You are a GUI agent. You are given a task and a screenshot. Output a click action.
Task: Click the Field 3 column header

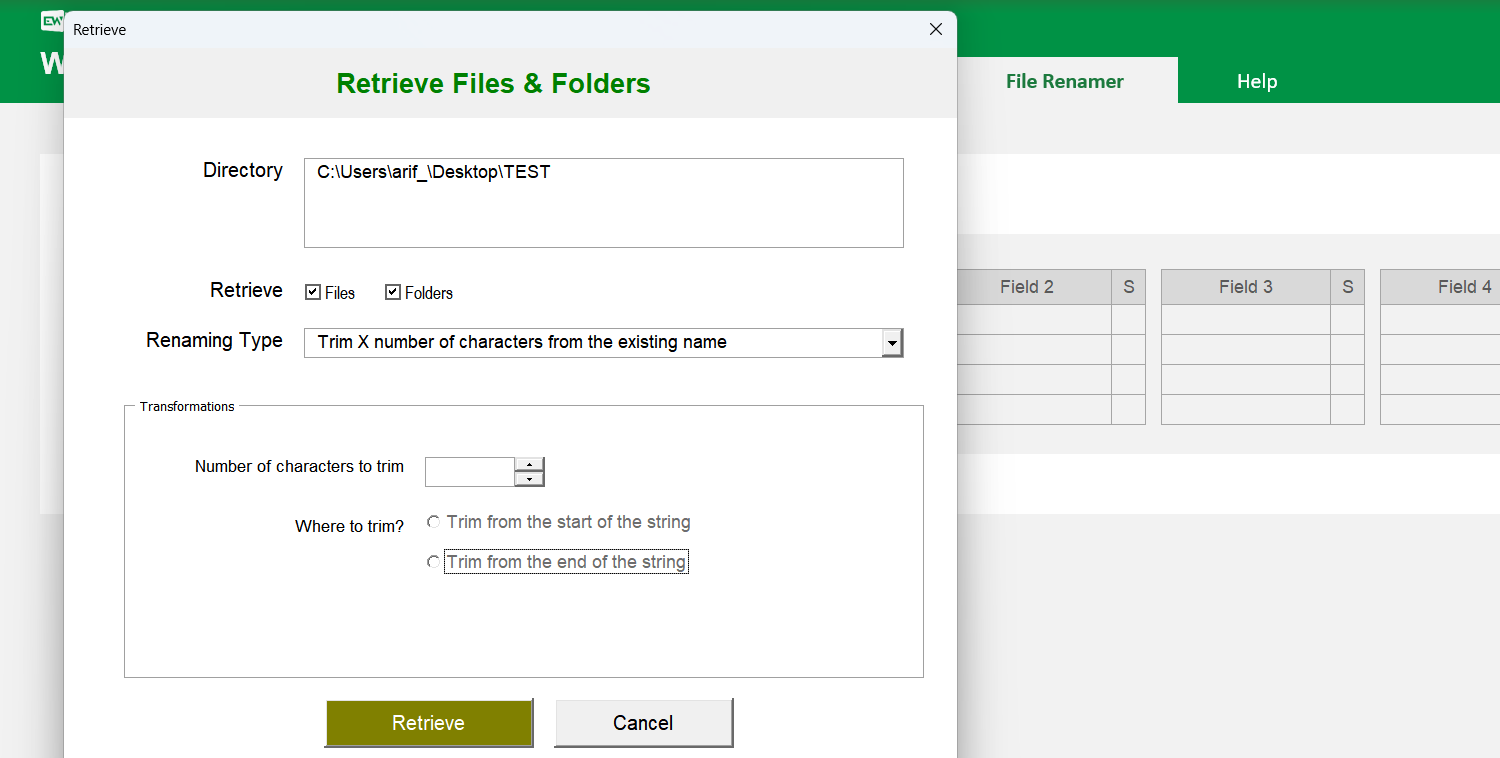(x=1245, y=287)
